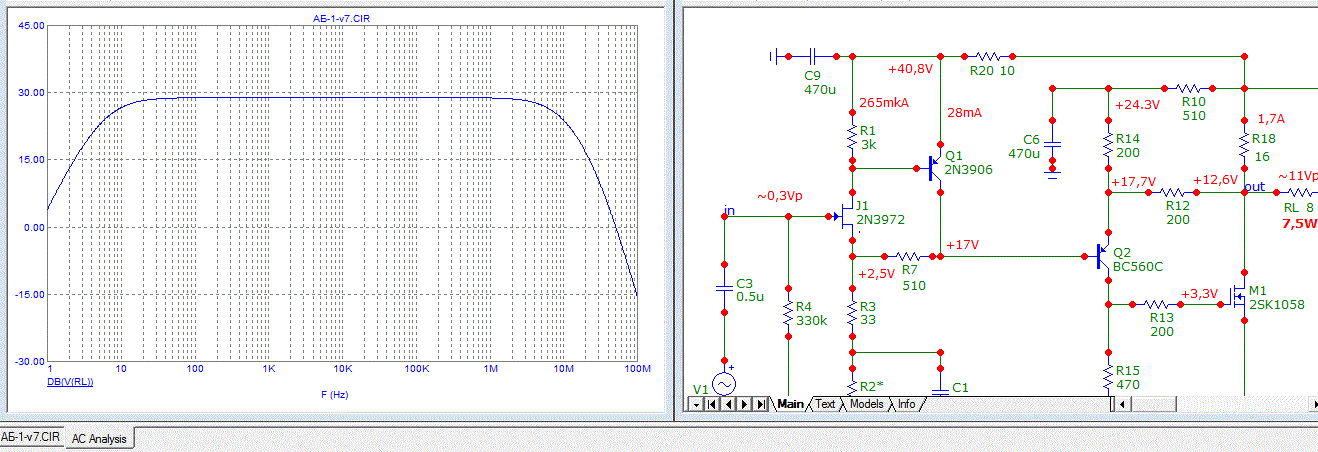This screenshot has width=1318, height=452.
Task: Jump to the first schematic page
Action: point(712,404)
